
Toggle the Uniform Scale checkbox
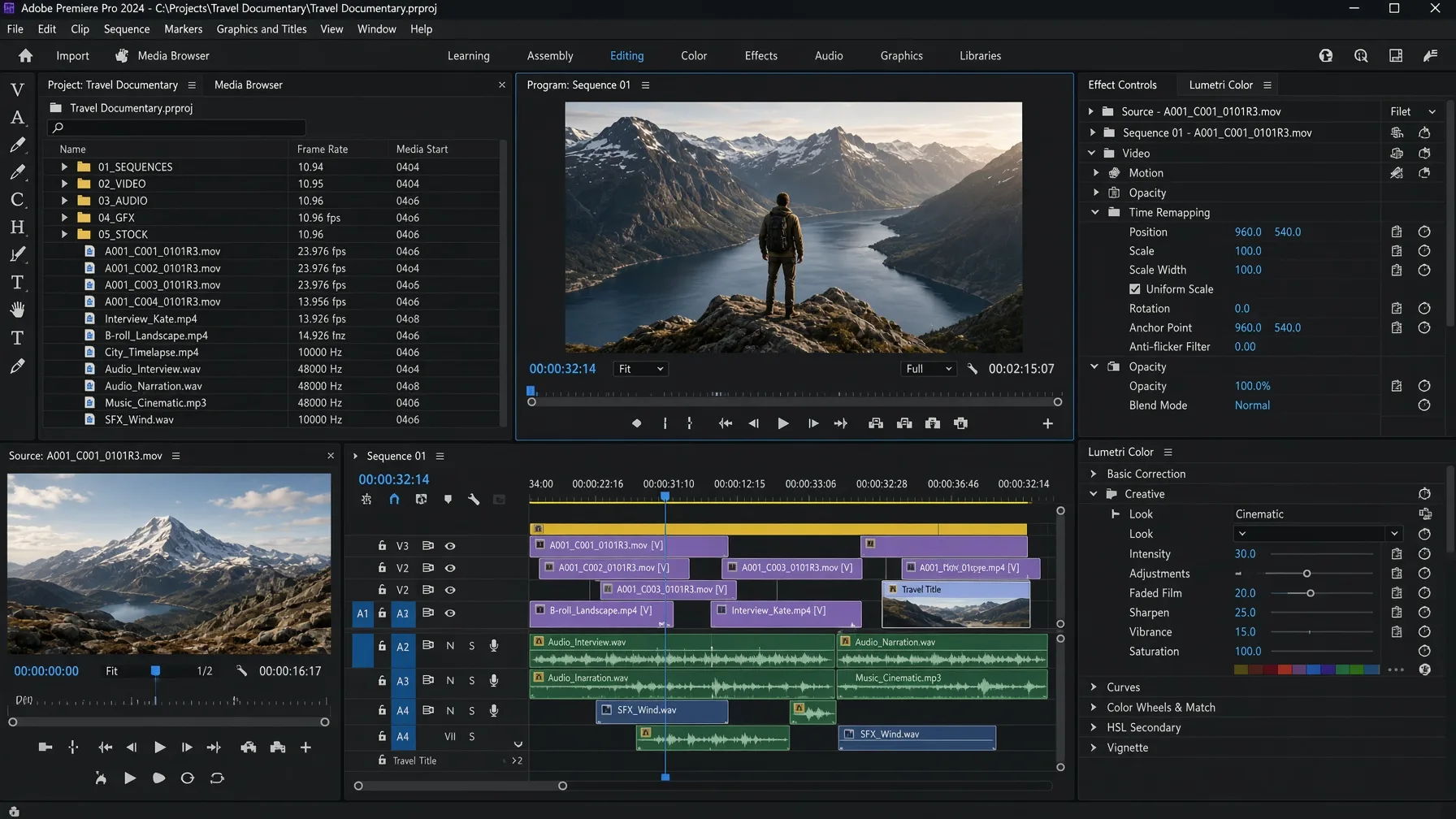pos(1135,289)
